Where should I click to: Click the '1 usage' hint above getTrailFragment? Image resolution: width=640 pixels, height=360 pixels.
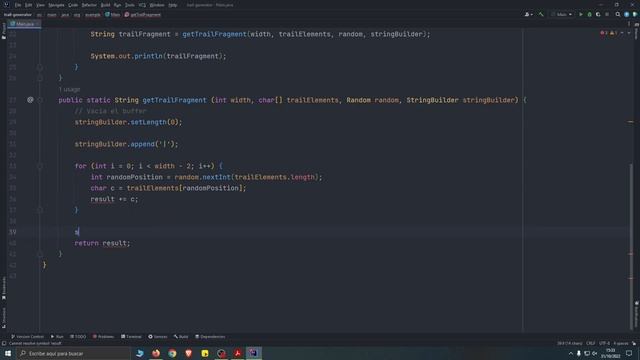tap(69, 89)
